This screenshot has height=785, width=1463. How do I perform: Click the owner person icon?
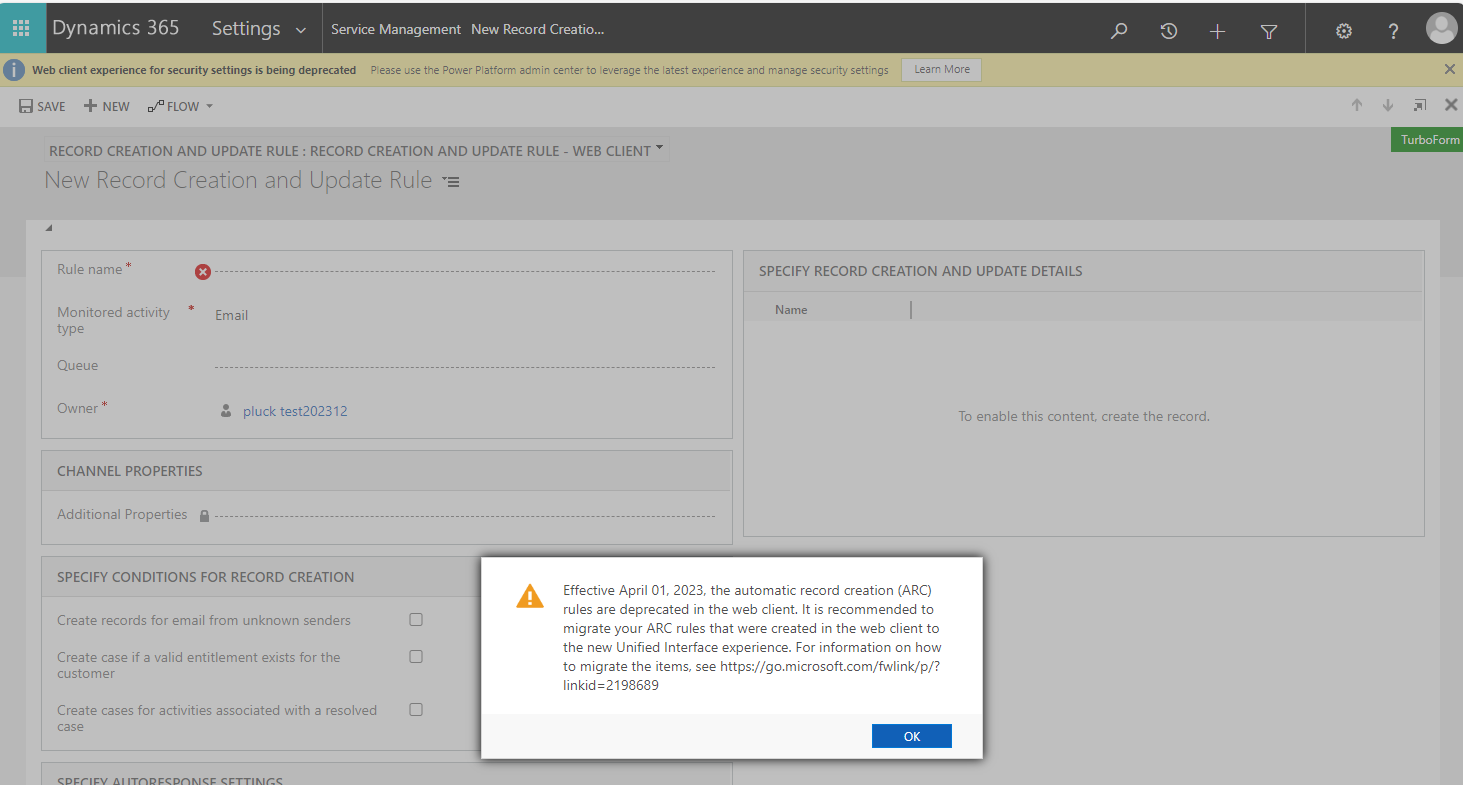pyautogui.click(x=226, y=410)
